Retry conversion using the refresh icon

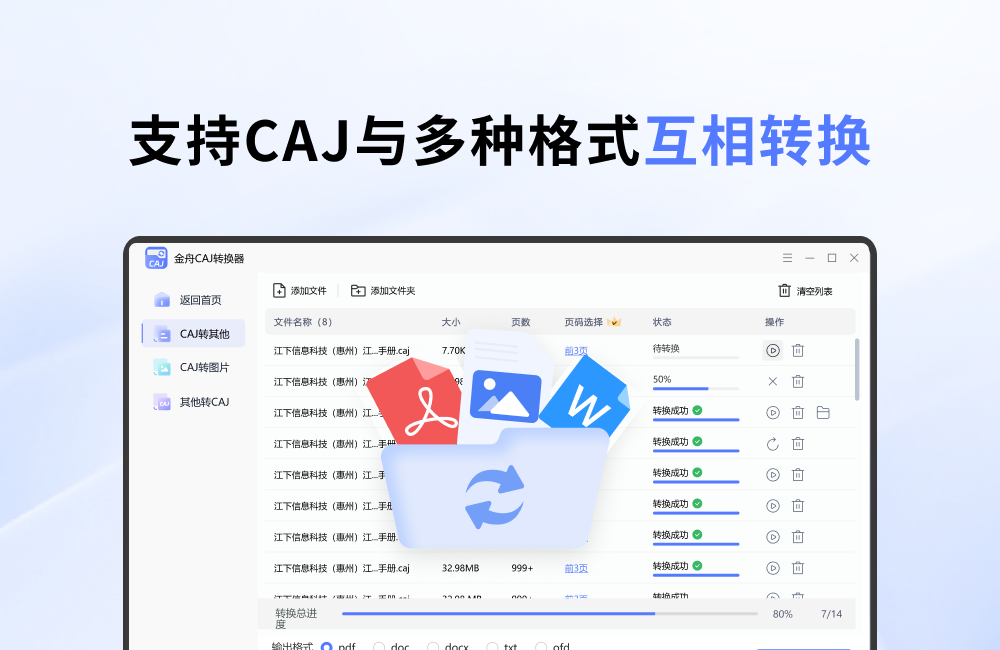(772, 442)
